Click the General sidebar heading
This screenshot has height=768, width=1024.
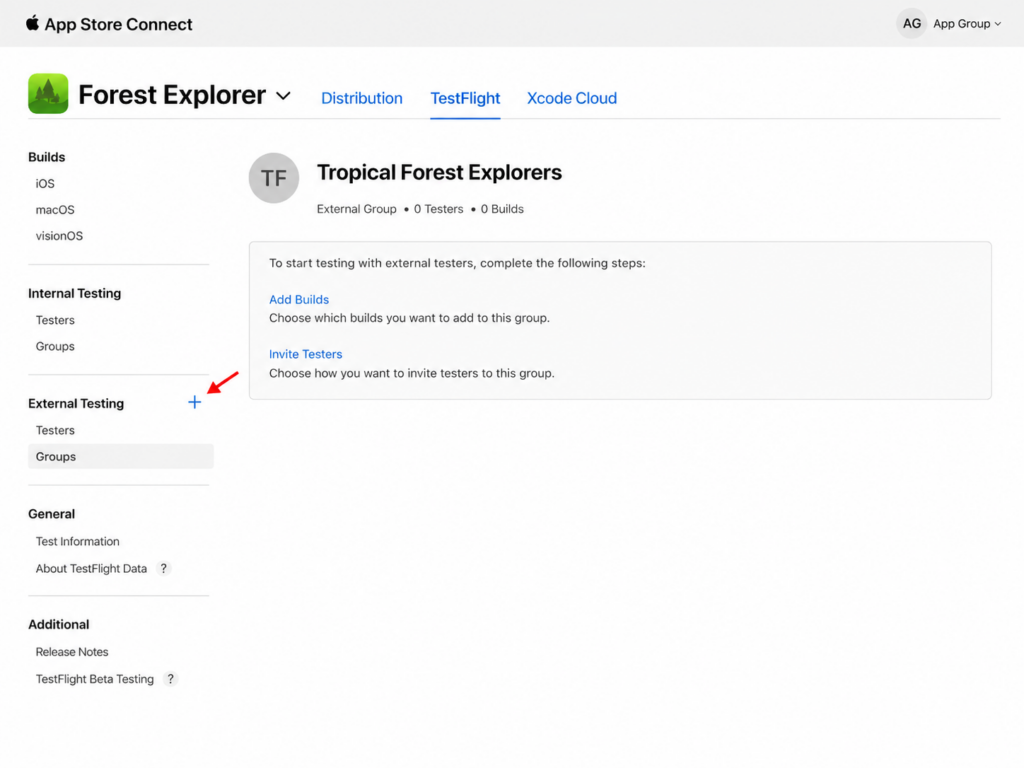52,514
